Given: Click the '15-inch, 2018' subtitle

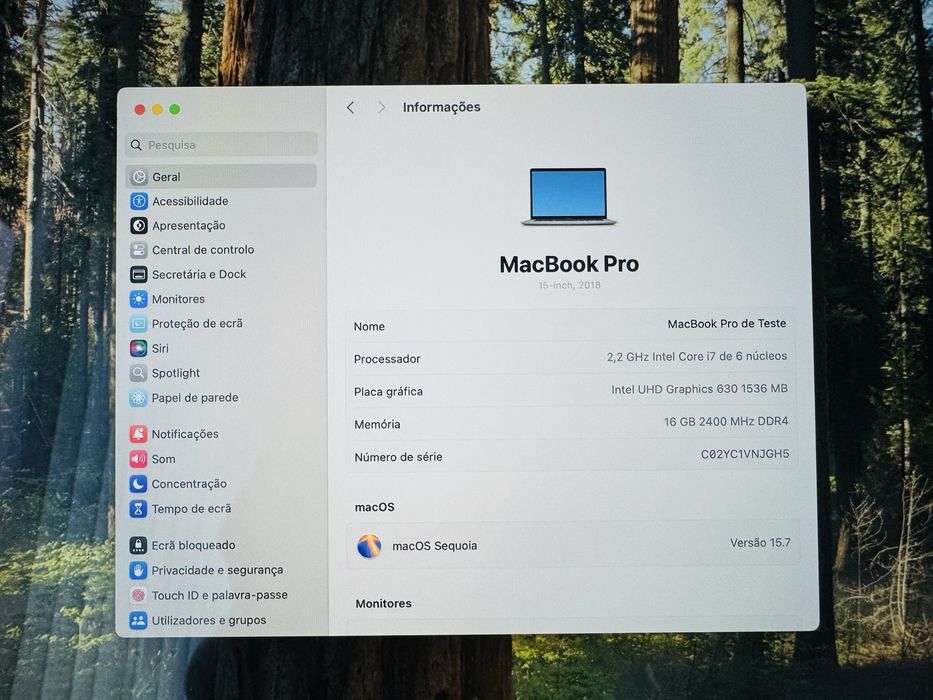Looking at the screenshot, I should point(569,285).
